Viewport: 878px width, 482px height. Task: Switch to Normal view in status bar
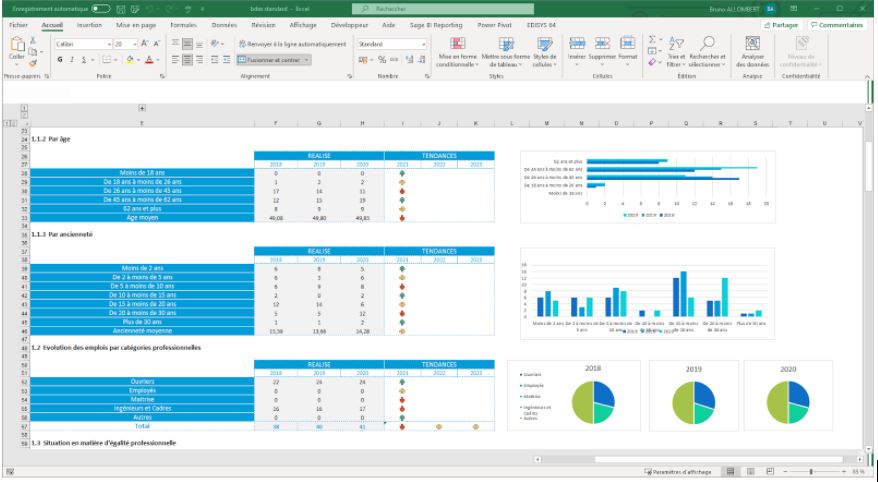pos(731,472)
